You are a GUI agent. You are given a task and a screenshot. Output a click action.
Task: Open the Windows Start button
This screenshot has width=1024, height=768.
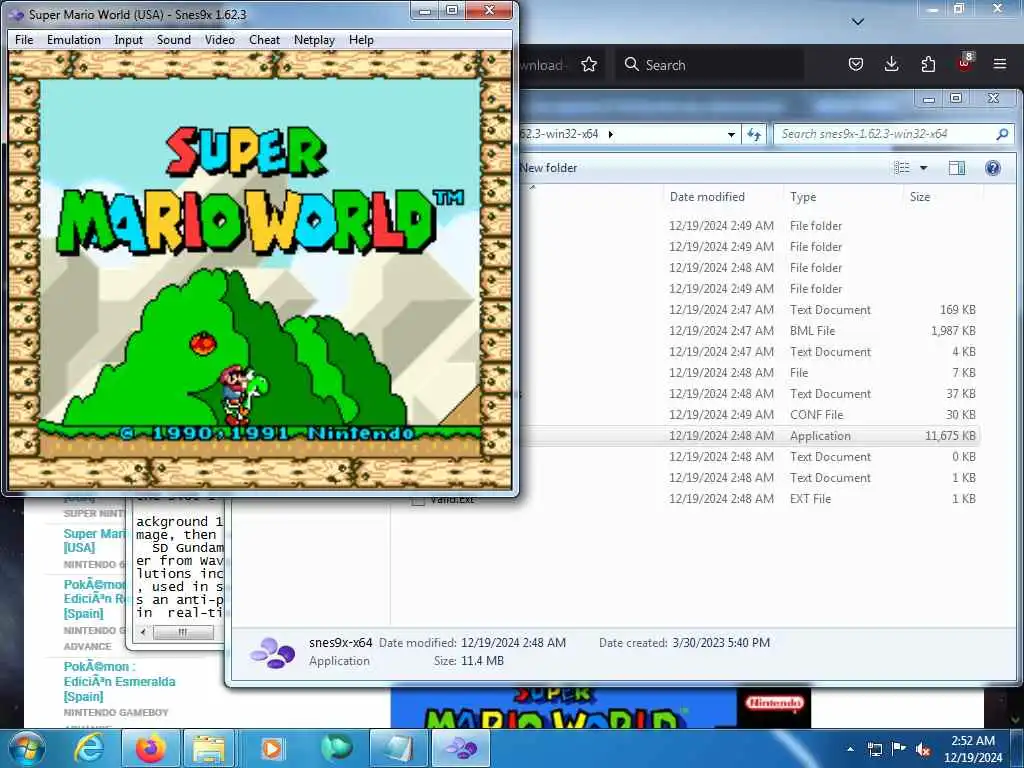tap(27, 748)
